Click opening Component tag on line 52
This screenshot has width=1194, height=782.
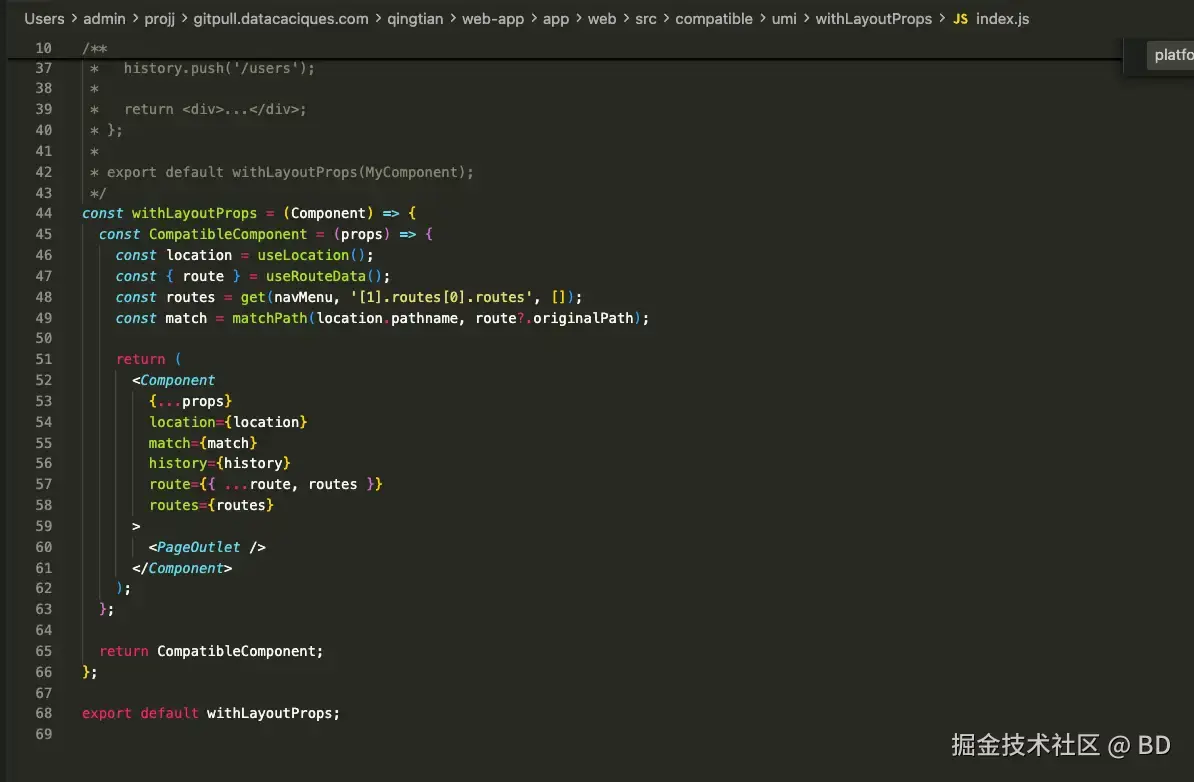pos(174,380)
